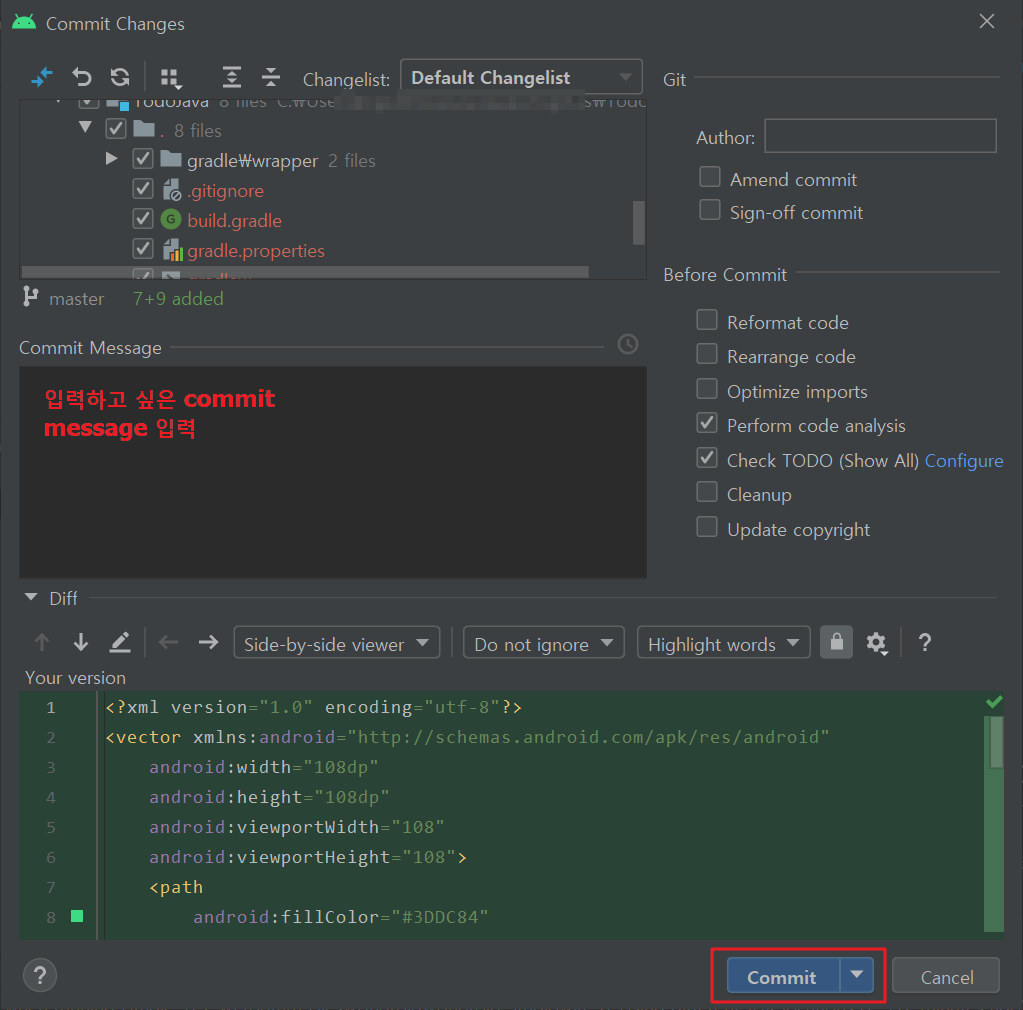
Task: Click the master branch icon
Action: pos(30,297)
